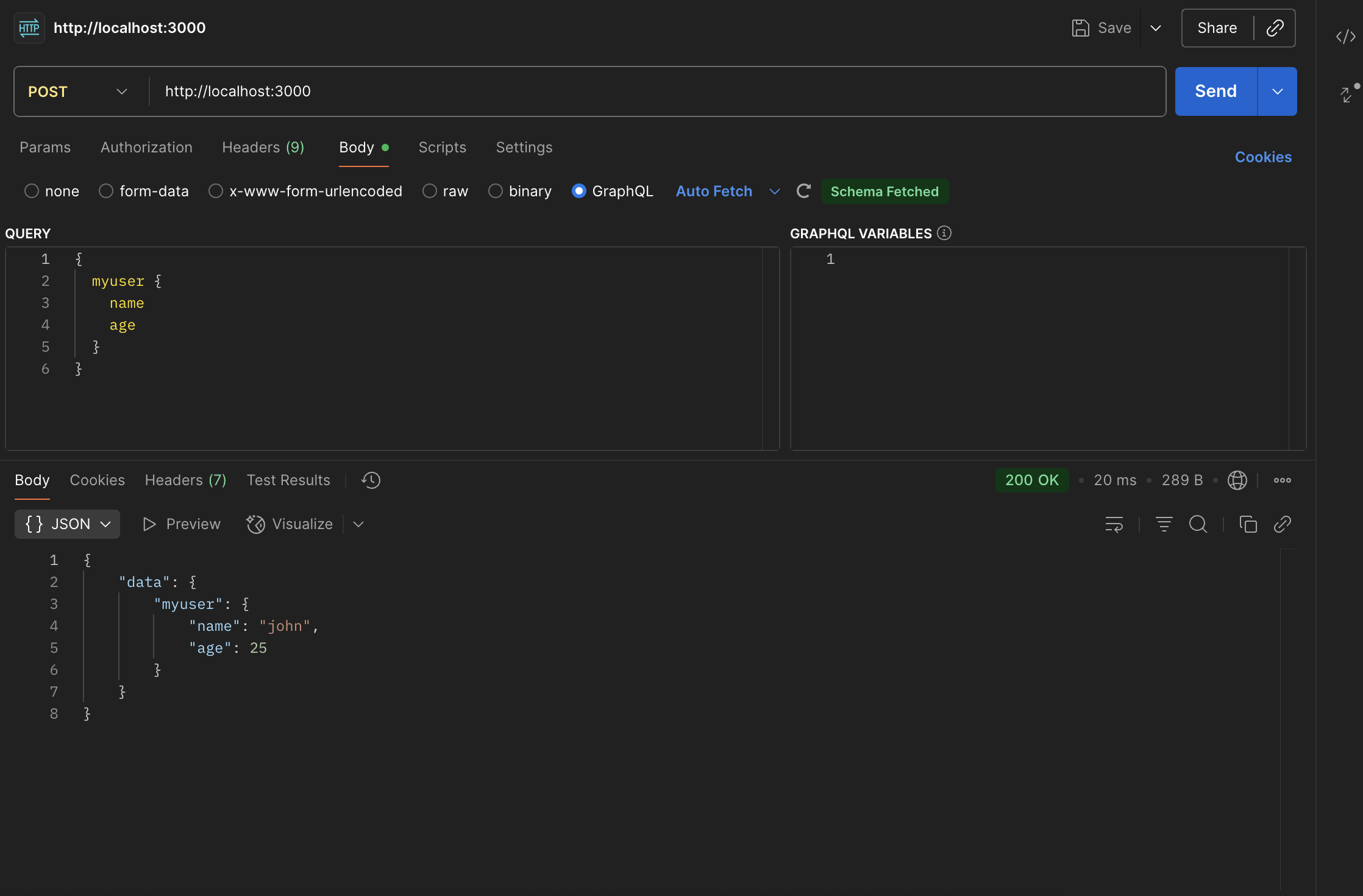This screenshot has height=896, width=1363.
Task: Switch to the Authorization tab
Action: coord(146,148)
